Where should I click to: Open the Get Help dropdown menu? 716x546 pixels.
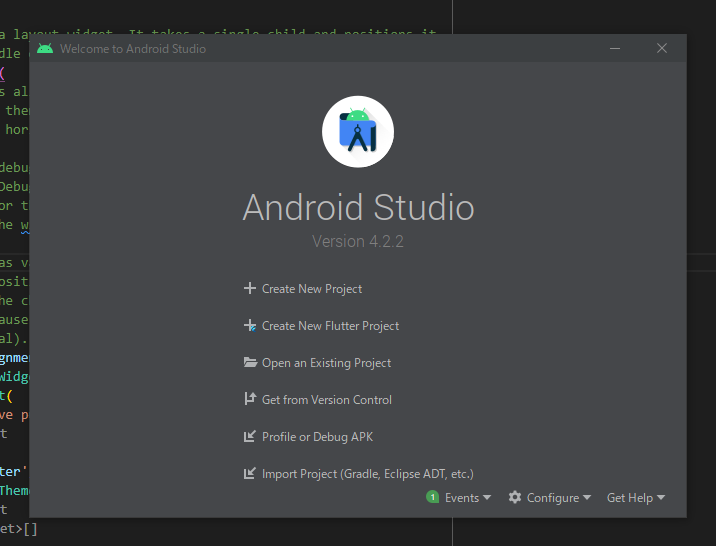coord(636,498)
